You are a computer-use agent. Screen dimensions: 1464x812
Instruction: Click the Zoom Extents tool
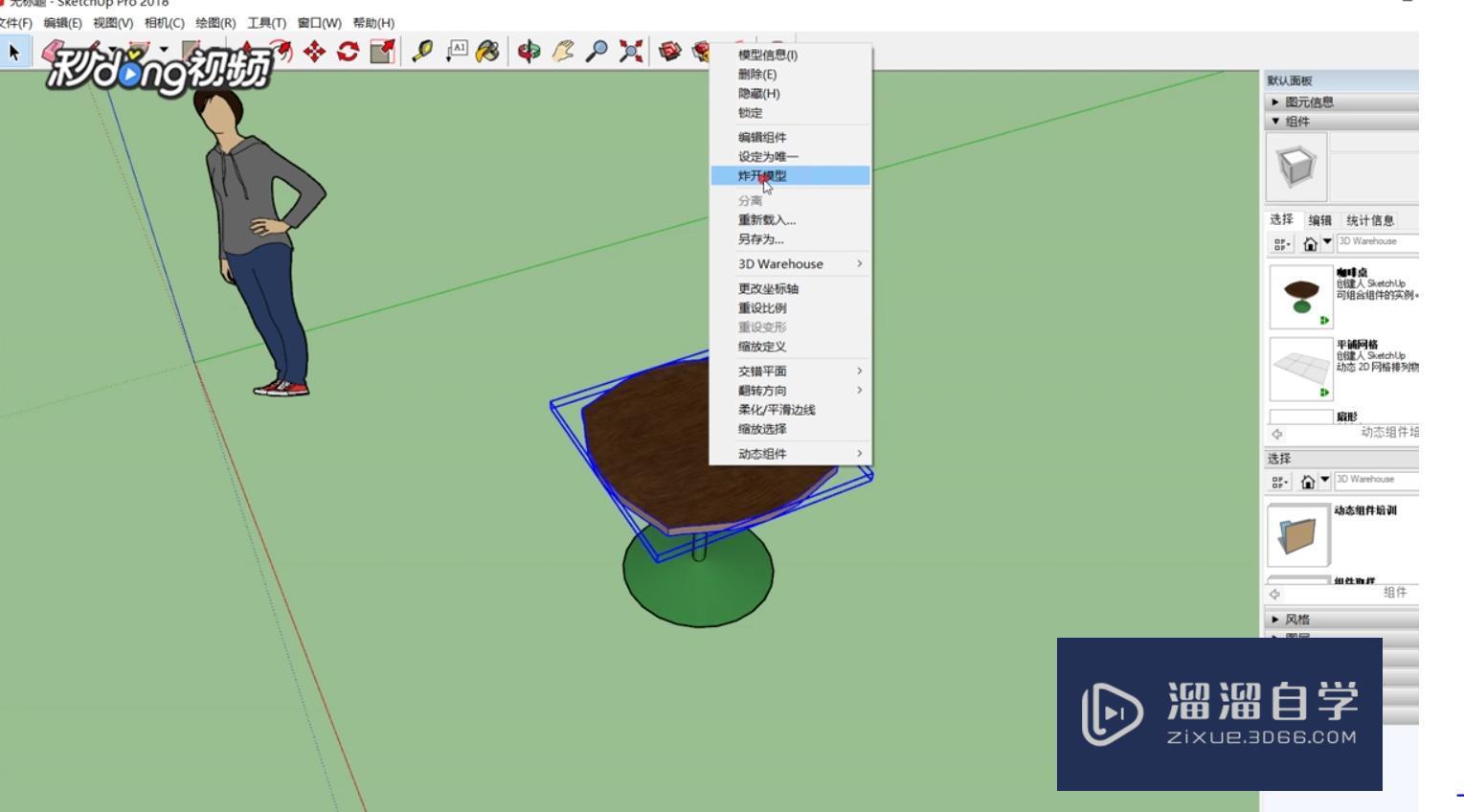tap(630, 52)
